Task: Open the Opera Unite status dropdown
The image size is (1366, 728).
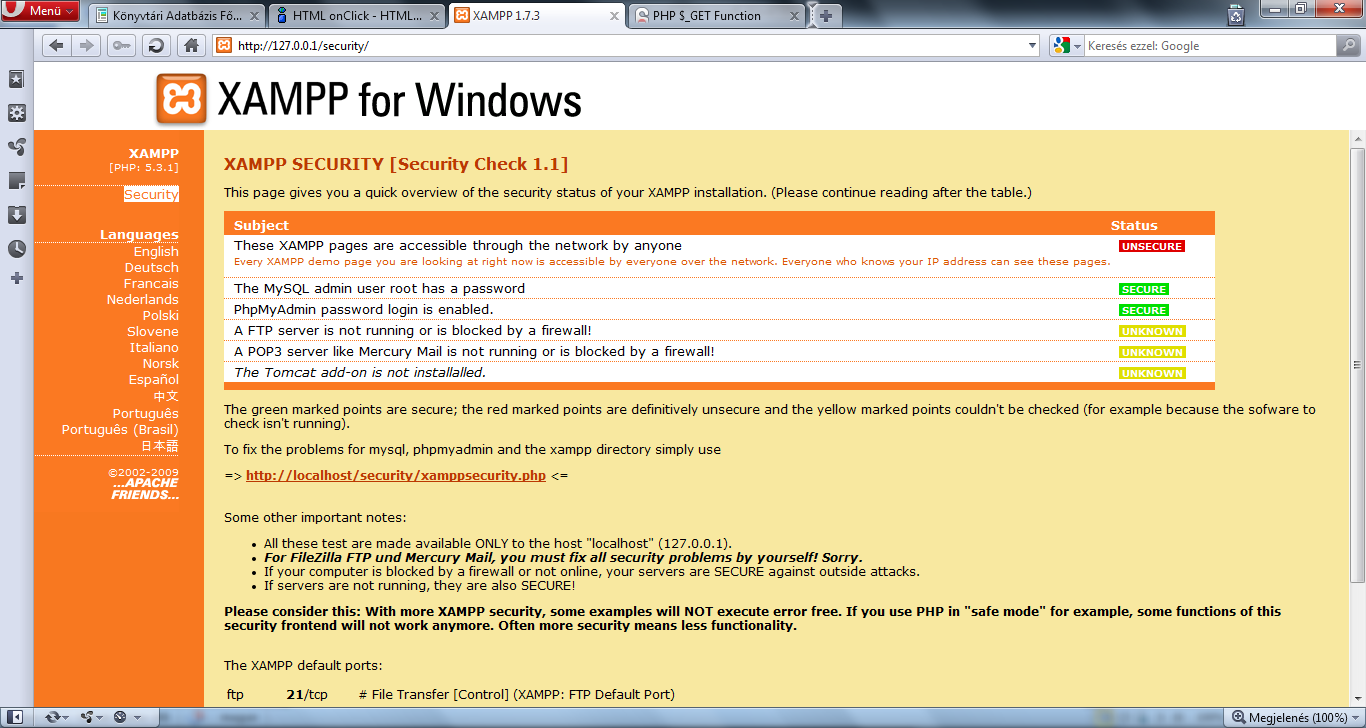Action: pos(92,717)
